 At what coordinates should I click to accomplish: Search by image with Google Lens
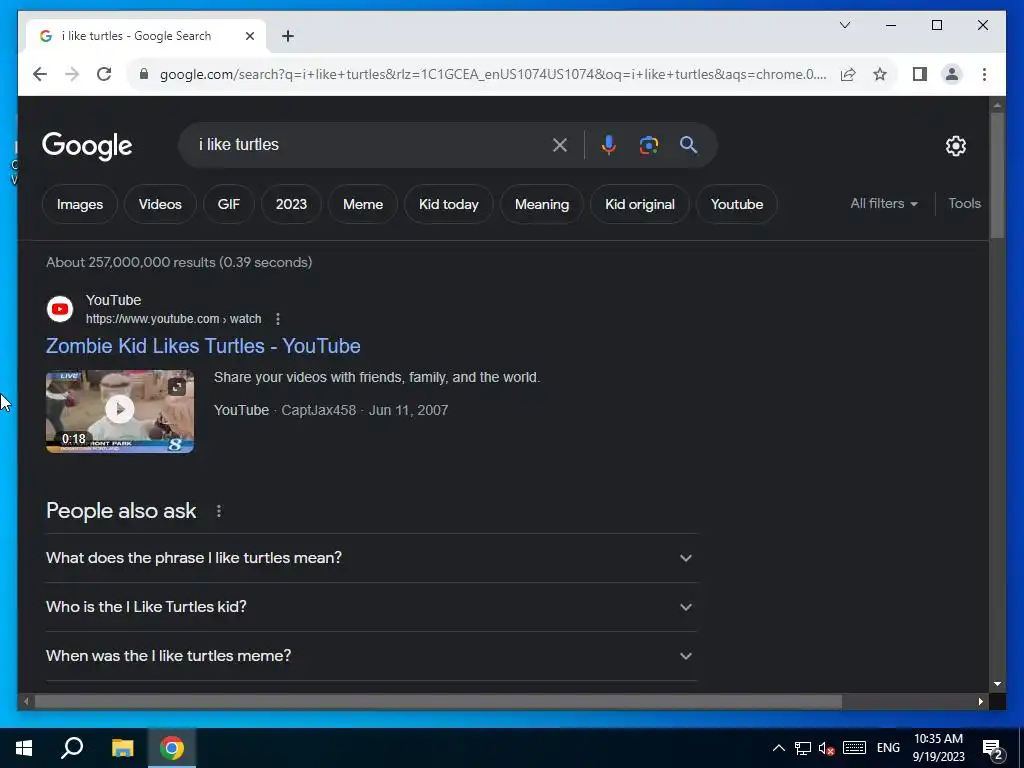(x=648, y=145)
